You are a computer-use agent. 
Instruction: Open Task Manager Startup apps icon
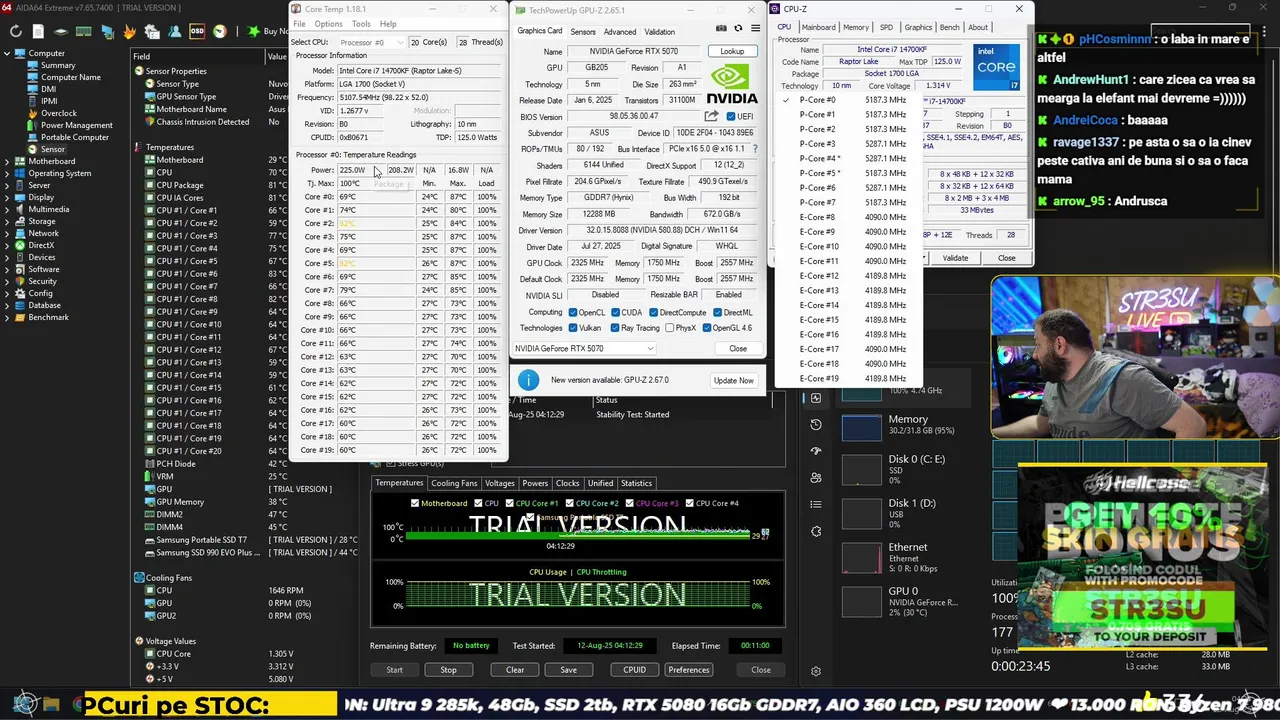816,451
